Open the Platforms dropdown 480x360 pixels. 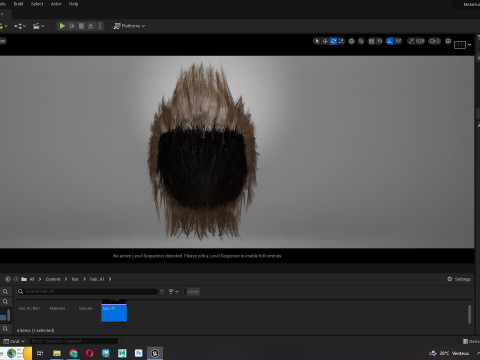(129, 26)
